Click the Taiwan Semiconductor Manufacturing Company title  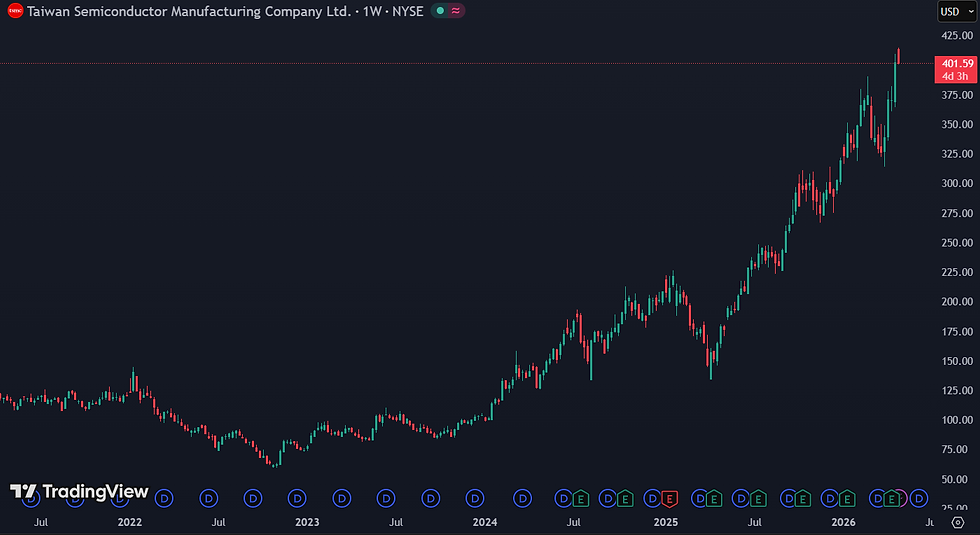189,11
